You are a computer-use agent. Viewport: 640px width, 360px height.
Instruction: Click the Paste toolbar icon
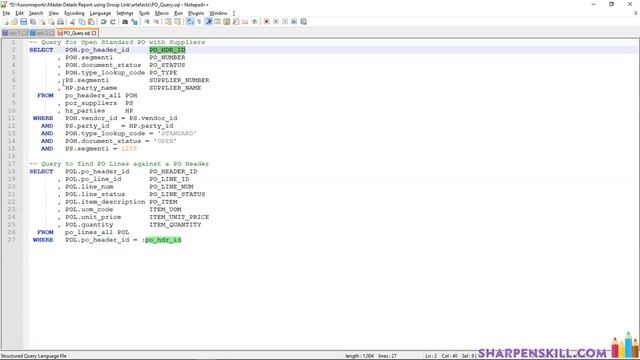[x=91, y=22]
